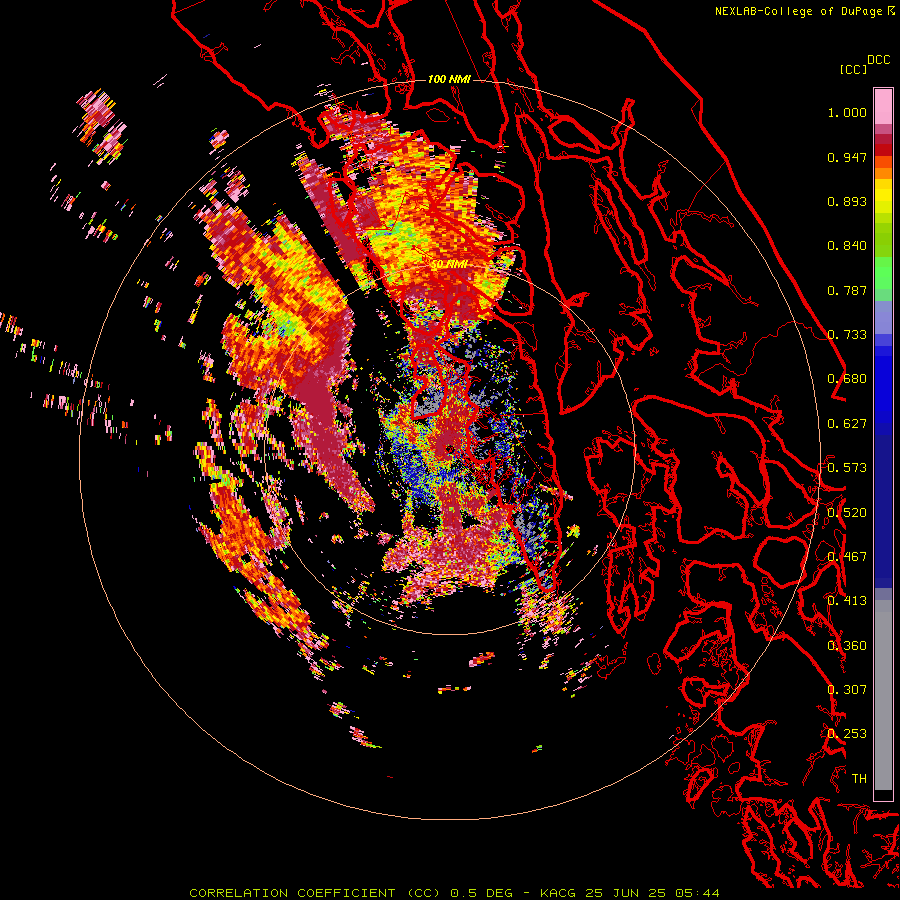Click the 100 NMI range ring label
This screenshot has height=900, width=900.
click(449, 79)
